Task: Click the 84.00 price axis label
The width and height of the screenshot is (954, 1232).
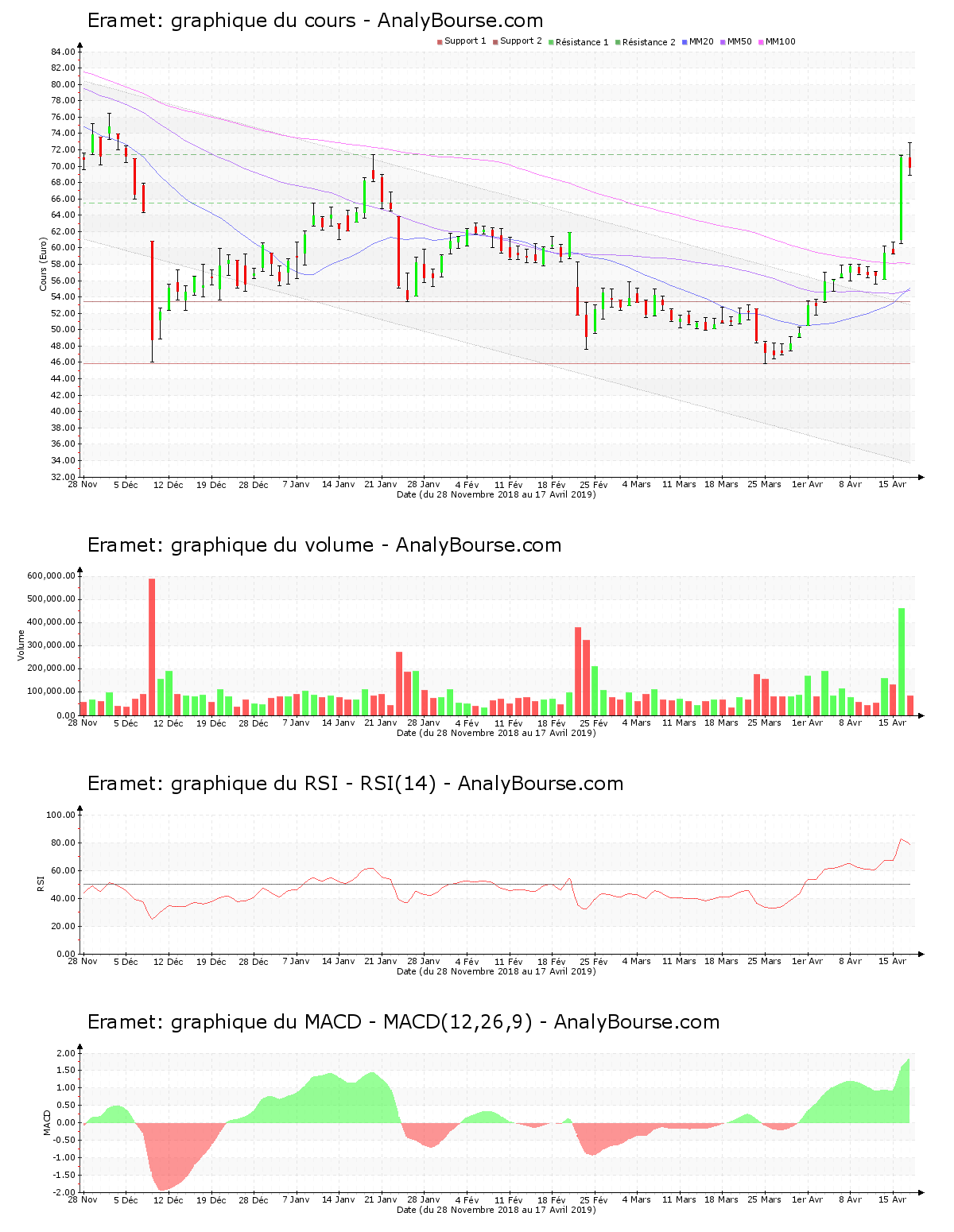Action: coord(64,52)
